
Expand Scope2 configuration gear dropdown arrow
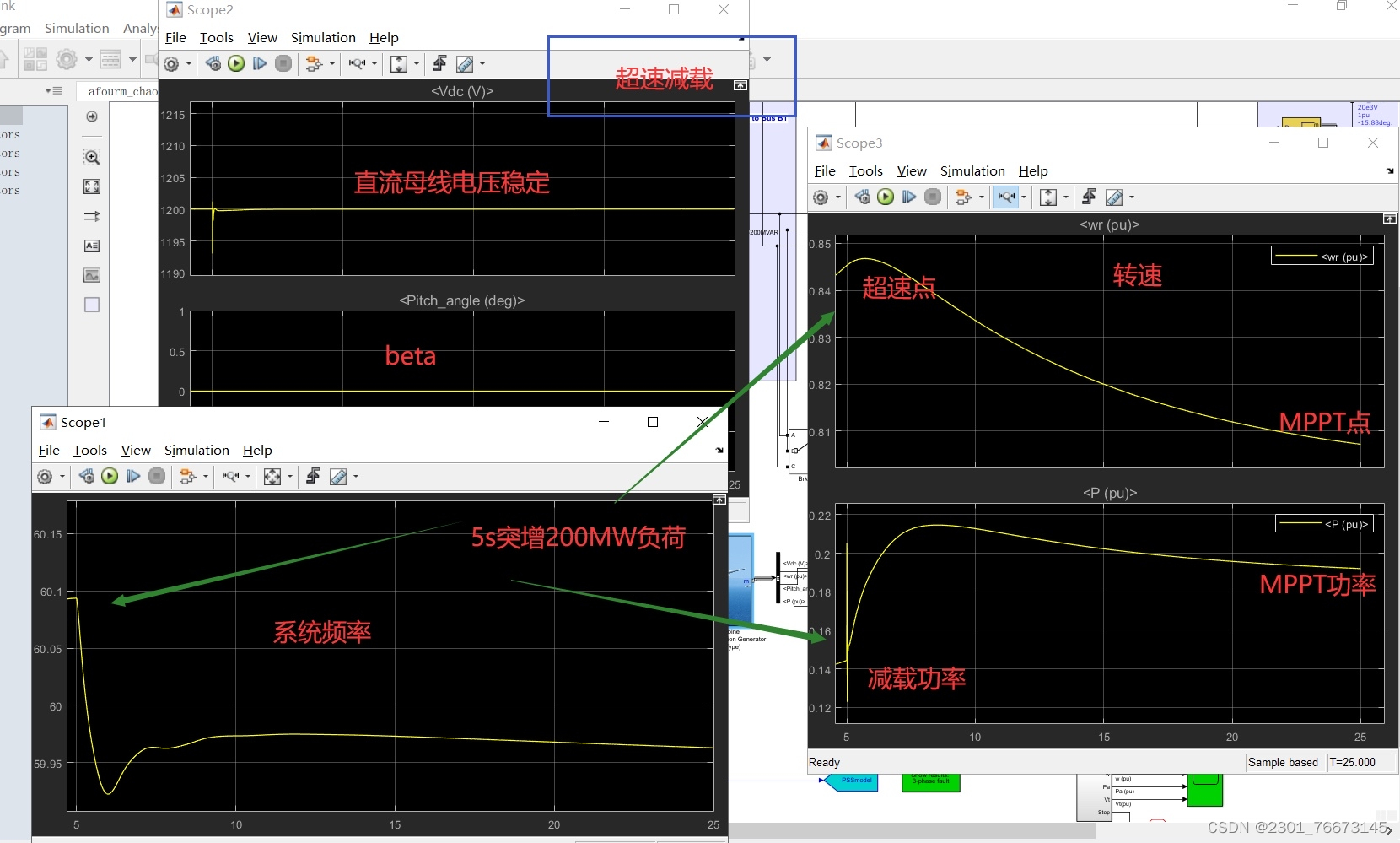click(189, 64)
